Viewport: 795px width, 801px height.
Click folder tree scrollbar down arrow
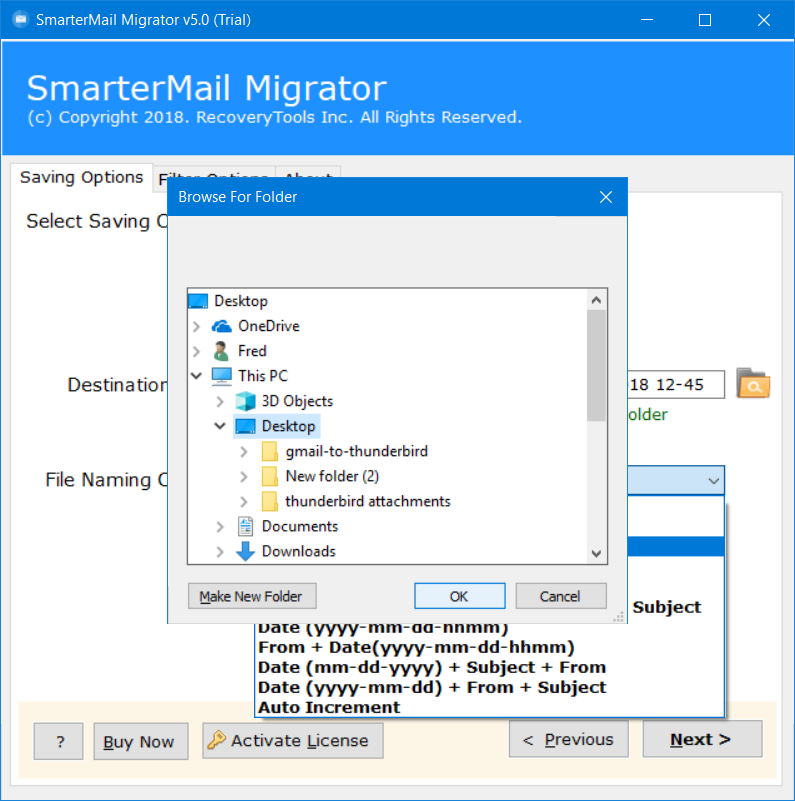point(596,553)
